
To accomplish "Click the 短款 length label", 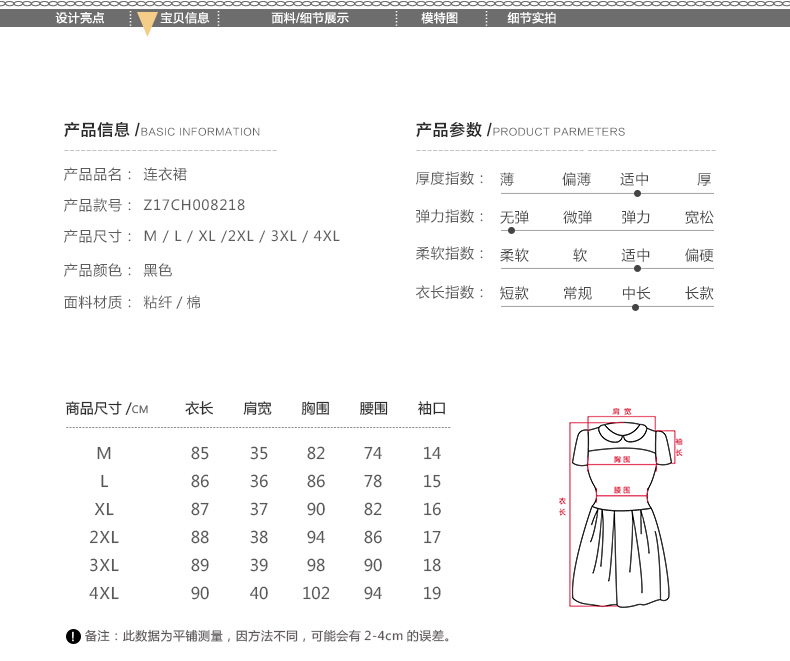I will click(x=514, y=293).
